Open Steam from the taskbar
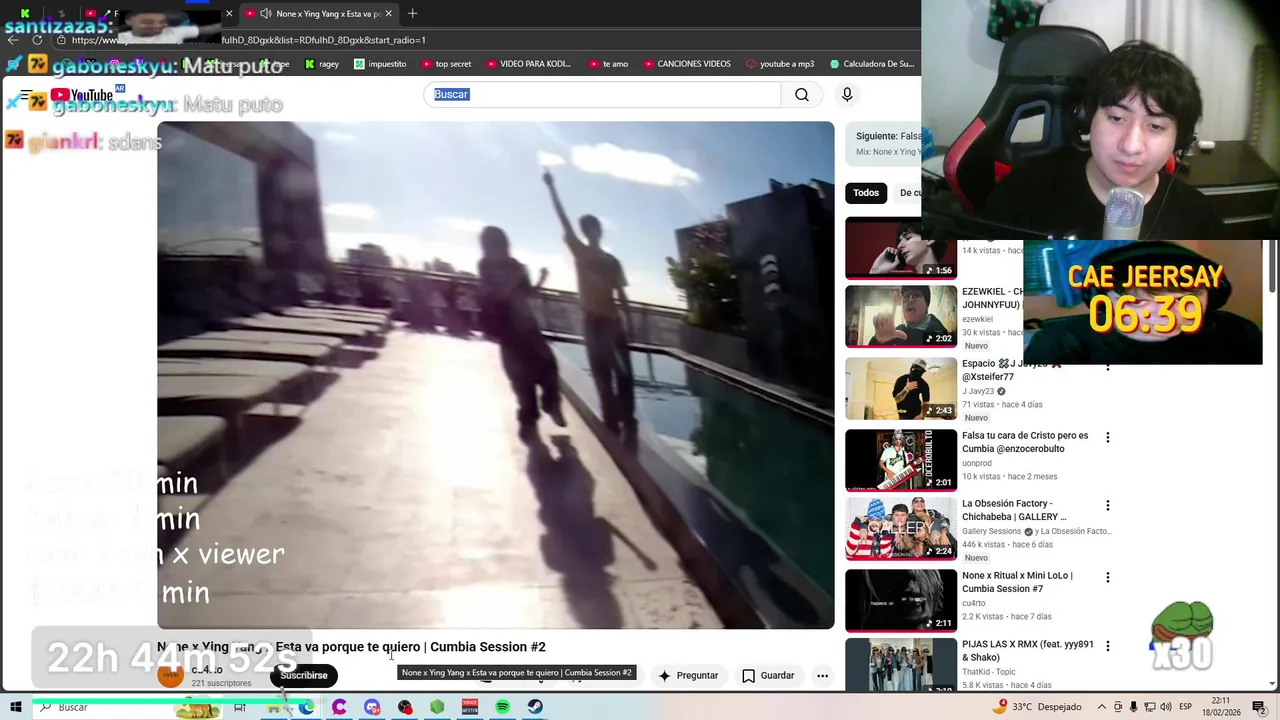Image resolution: width=1280 pixels, height=720 pixels. (536, 707)
